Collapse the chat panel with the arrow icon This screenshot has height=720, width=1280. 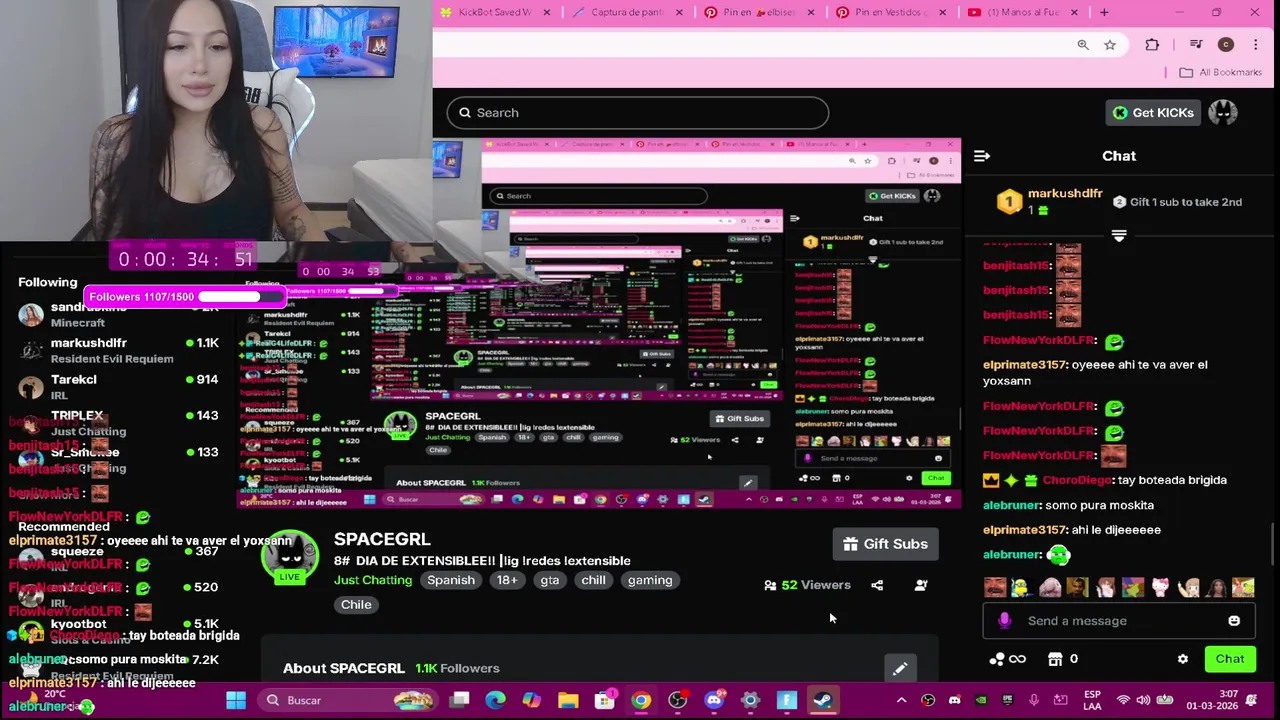tap(982, 156)
